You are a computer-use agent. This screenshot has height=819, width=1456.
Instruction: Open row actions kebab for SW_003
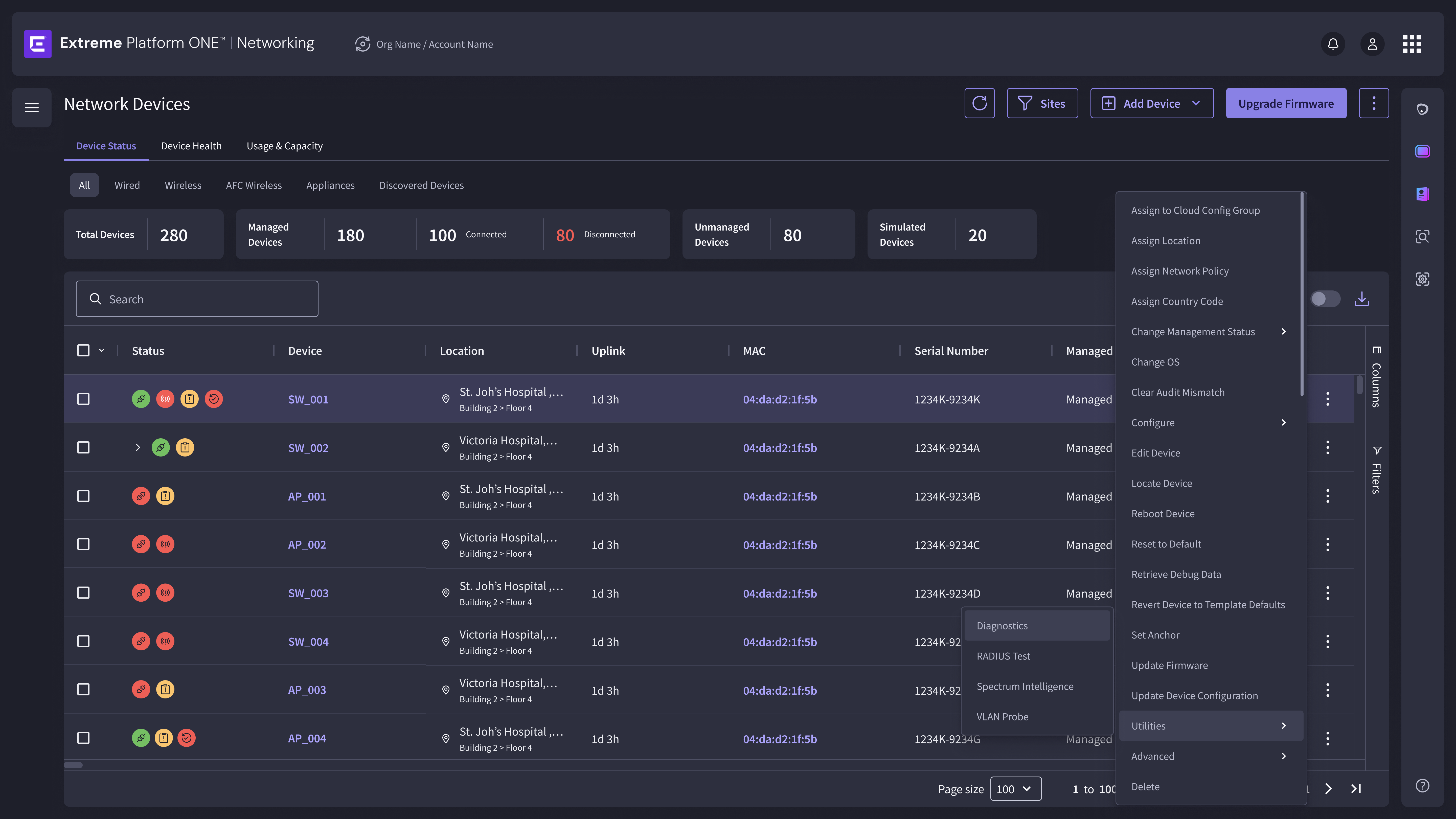1328,594
